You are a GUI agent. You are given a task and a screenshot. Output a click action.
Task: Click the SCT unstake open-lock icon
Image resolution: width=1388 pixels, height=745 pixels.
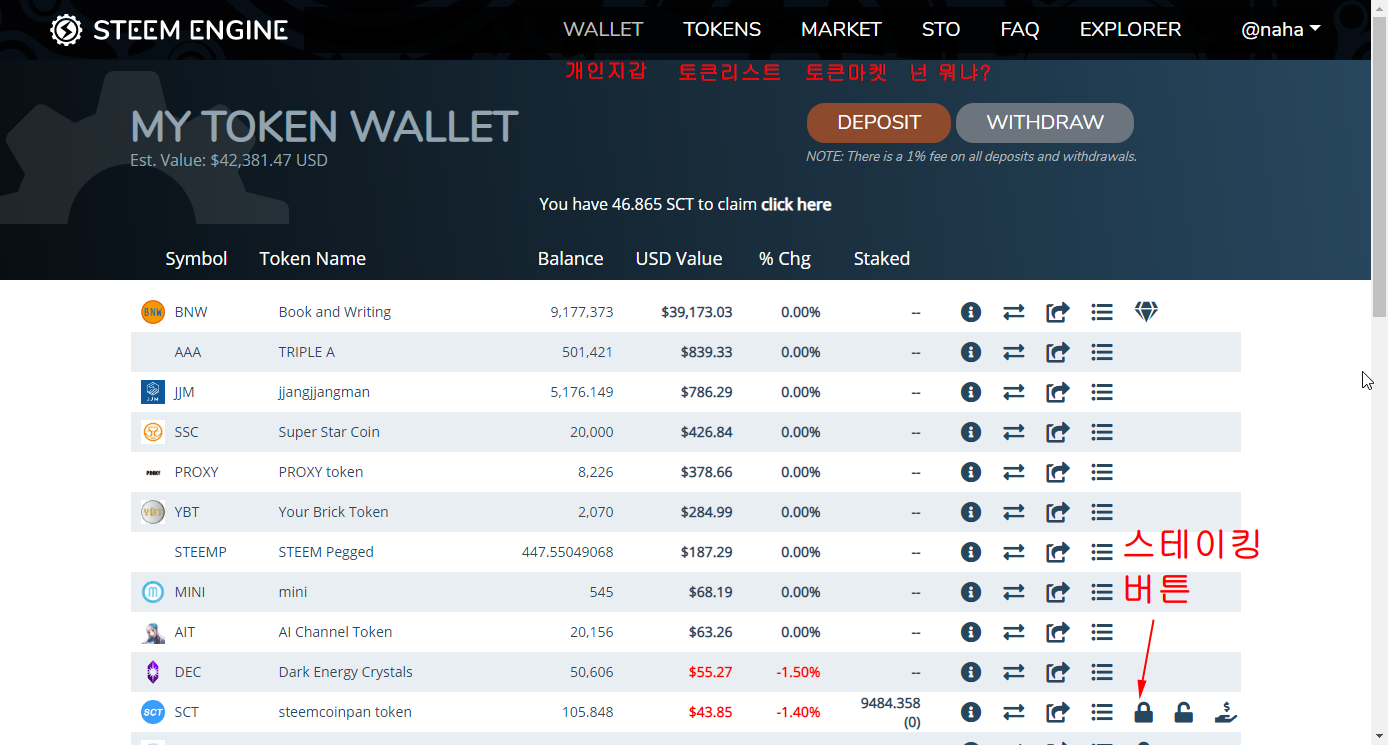(x=1183, y=712)
